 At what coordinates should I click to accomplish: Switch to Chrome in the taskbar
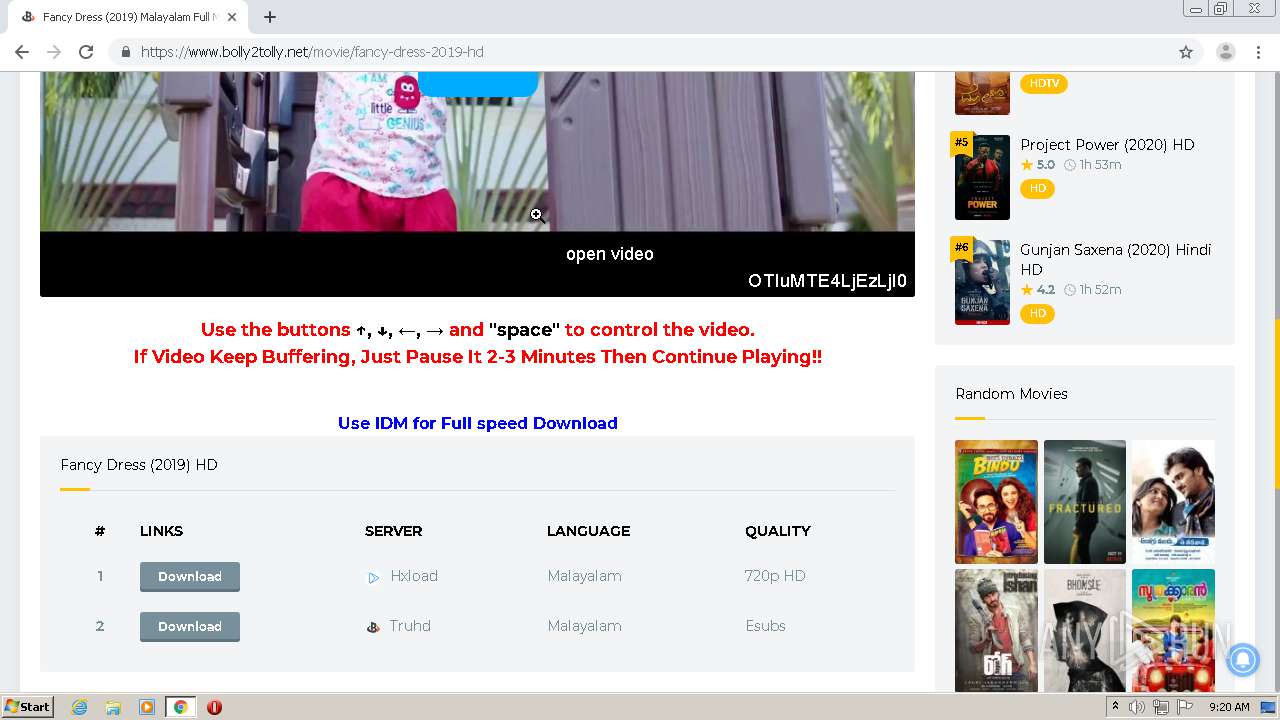[180, 707]
